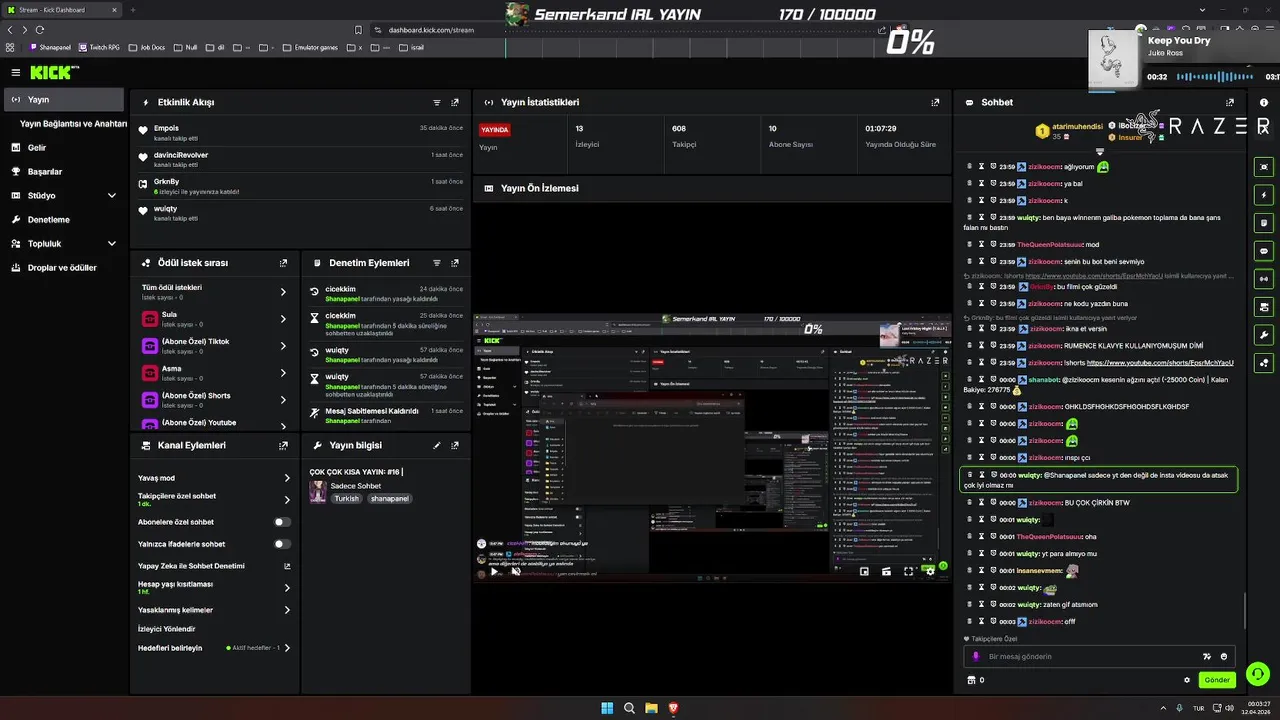Image resolution: width=1280 pixels, height=720 pixels.
Task: Open the Sula reward chevron
Action: 283,319
